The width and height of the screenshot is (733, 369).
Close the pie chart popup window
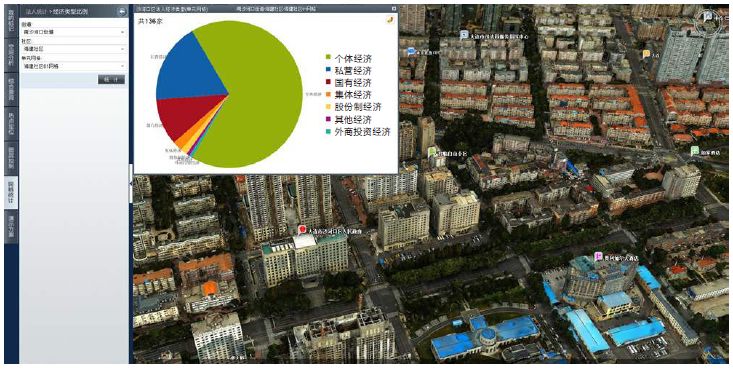[394, 9]
